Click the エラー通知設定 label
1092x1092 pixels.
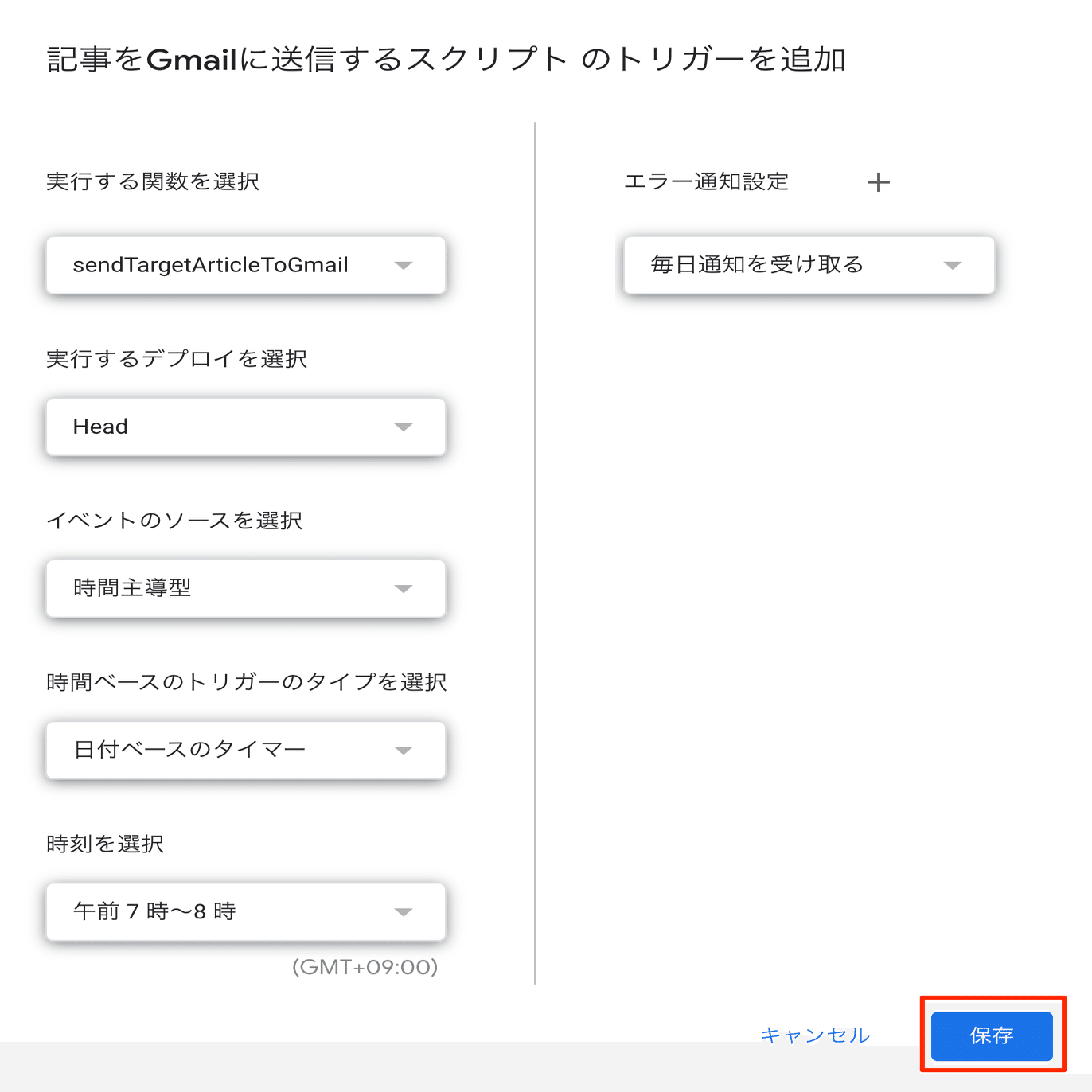click(x=706, y=182)
